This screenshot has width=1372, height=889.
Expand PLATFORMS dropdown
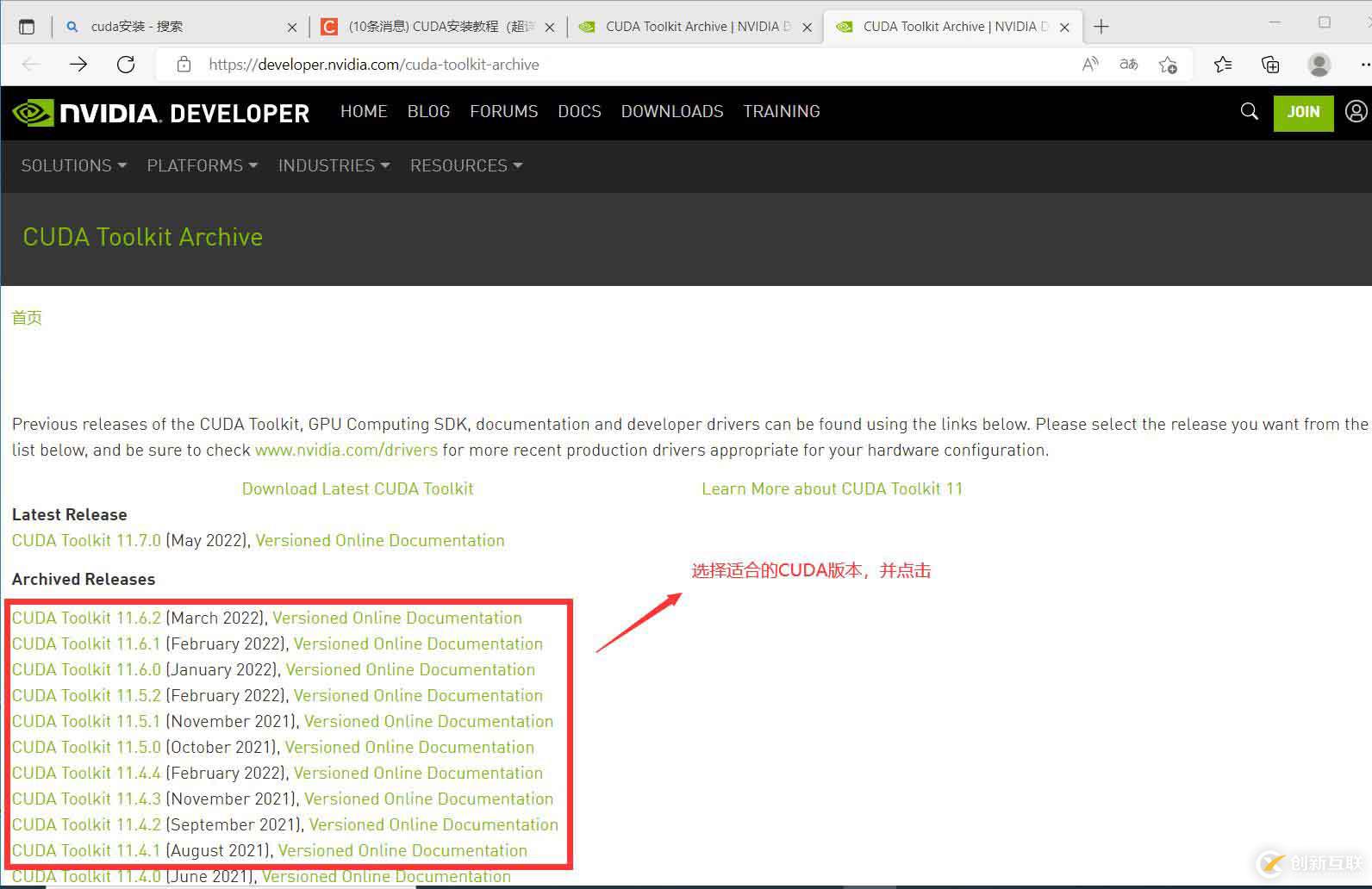pyautogui.click(x=202, y=165)
